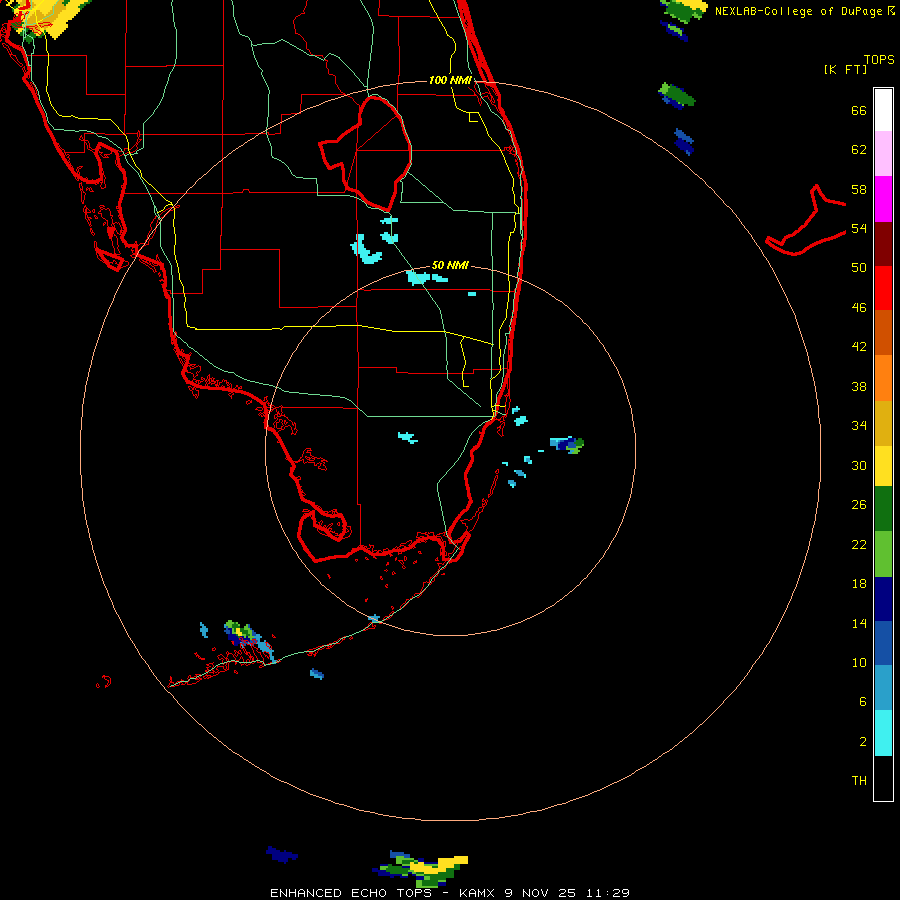
Task: Click the legend value 50
Action: coord(859,268)
